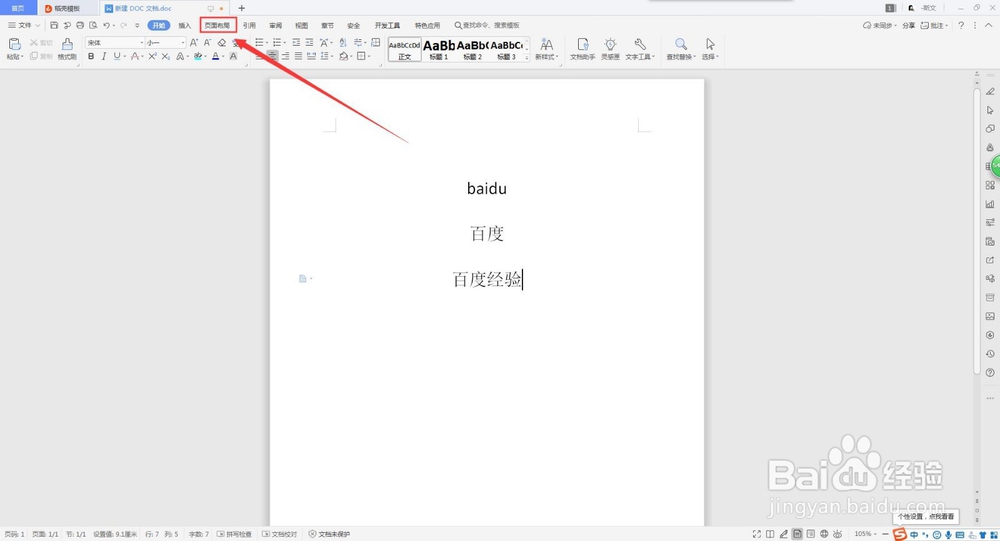This screenshot has width=1000, height=541.
Task: Open the 灵感集 lightbulb tool
Action: click(x=610, y=48)
